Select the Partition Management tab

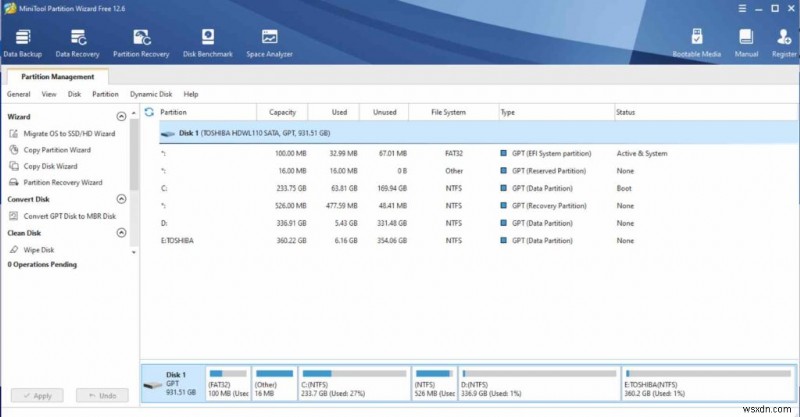58,76
